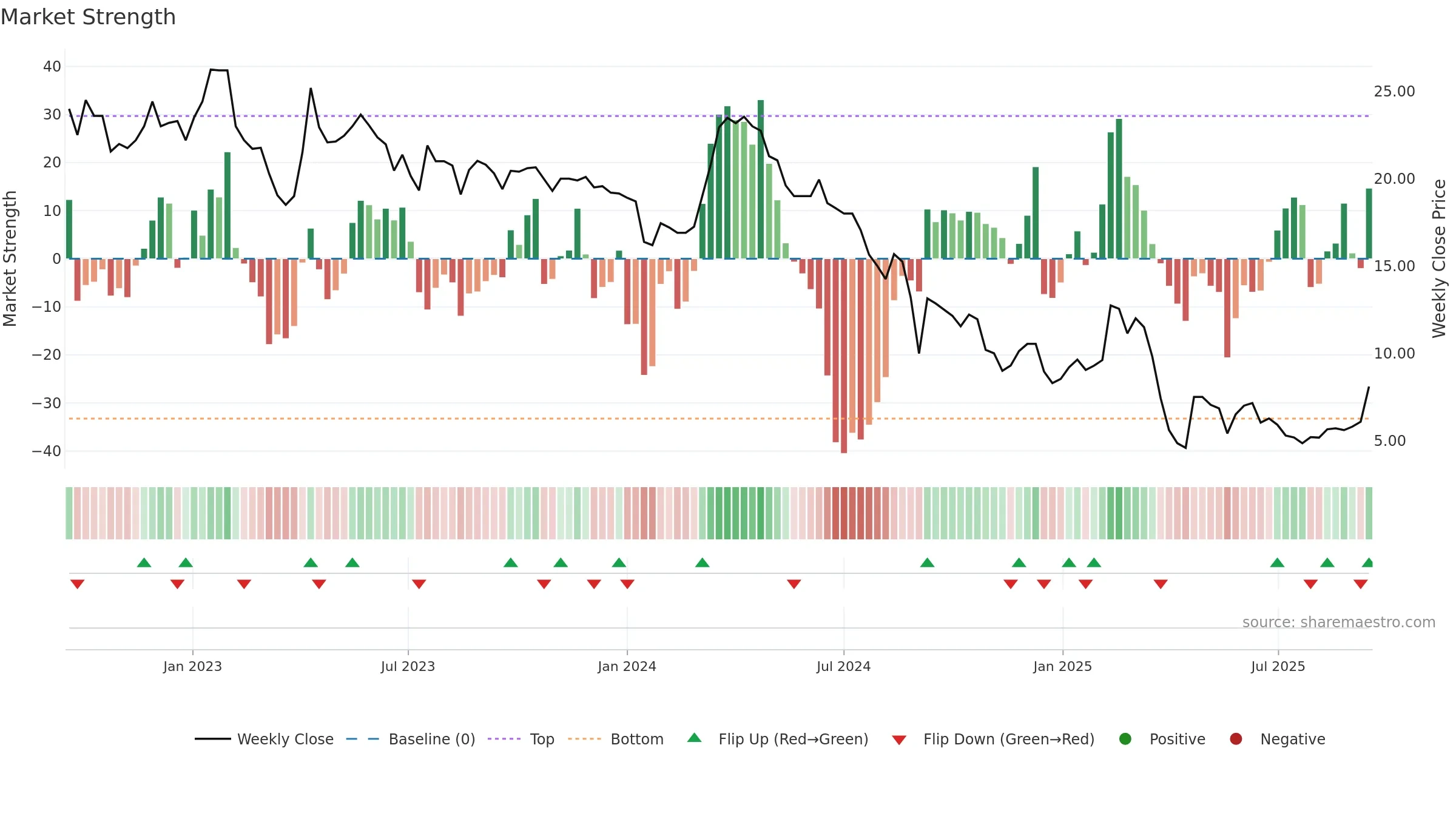Toggle the Flip Up (Red→Green) legend entry

pos(778,739)
